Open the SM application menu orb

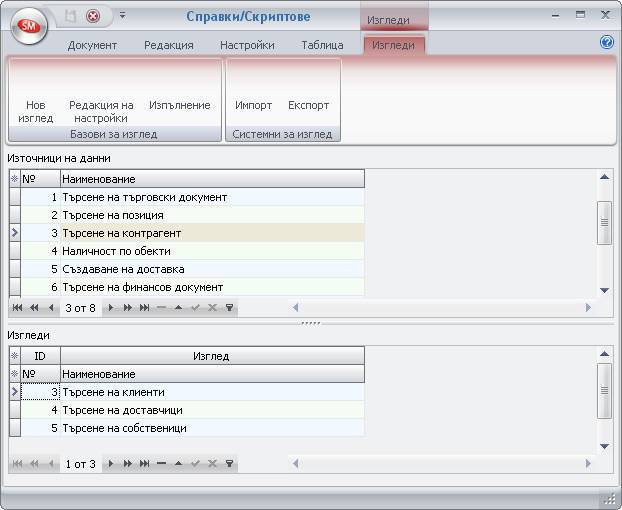(29, 26)
